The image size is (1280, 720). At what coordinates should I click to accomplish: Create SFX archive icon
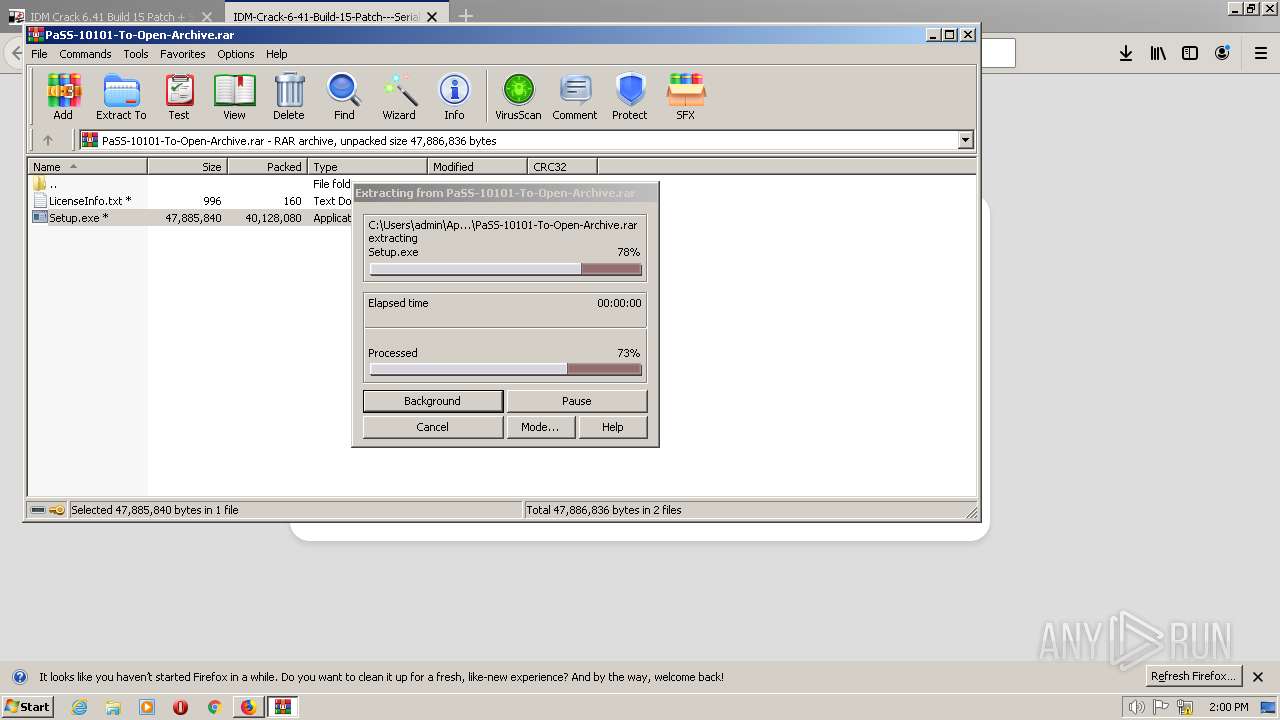pyautogui.click(x=685, y=97)
